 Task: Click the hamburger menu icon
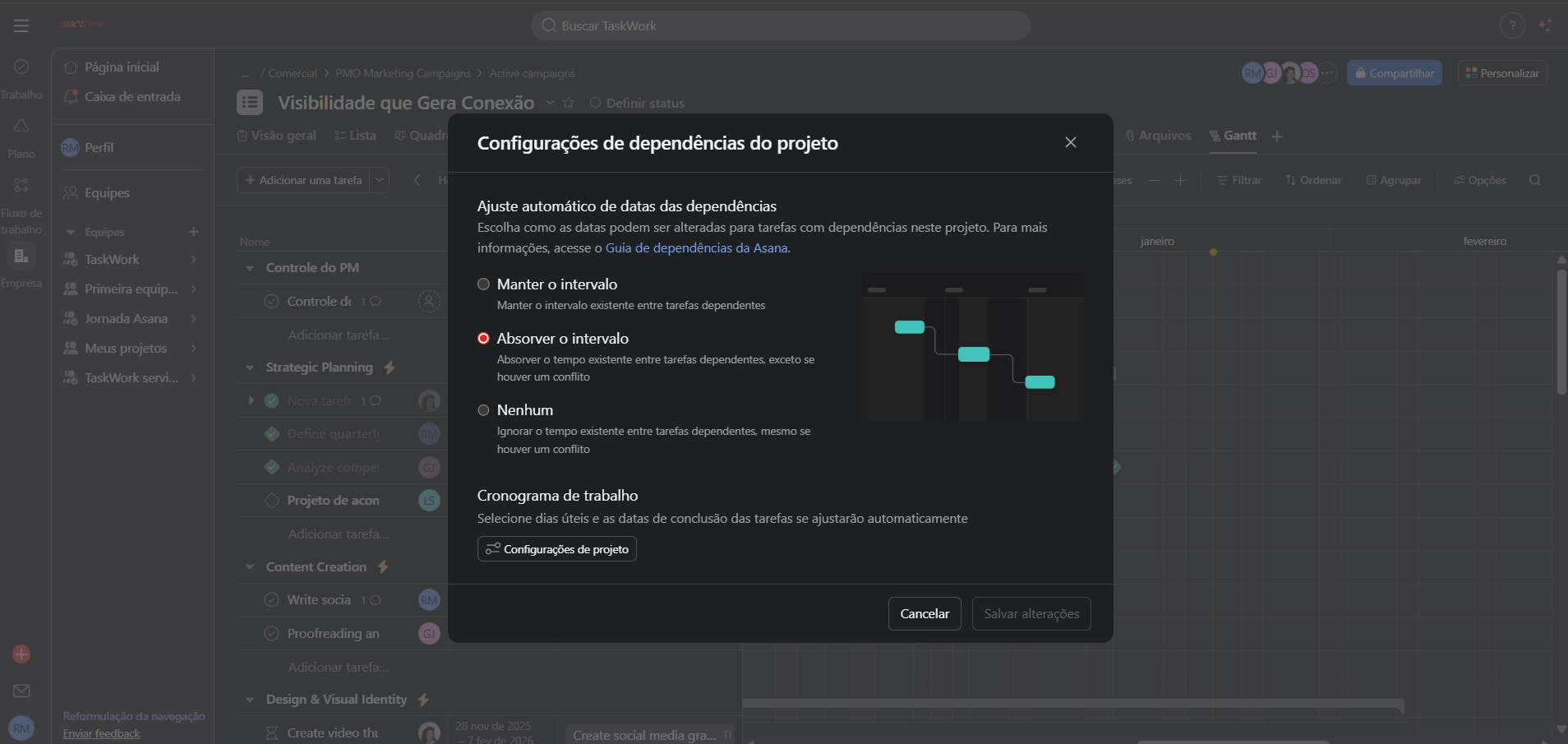[21, 26]
